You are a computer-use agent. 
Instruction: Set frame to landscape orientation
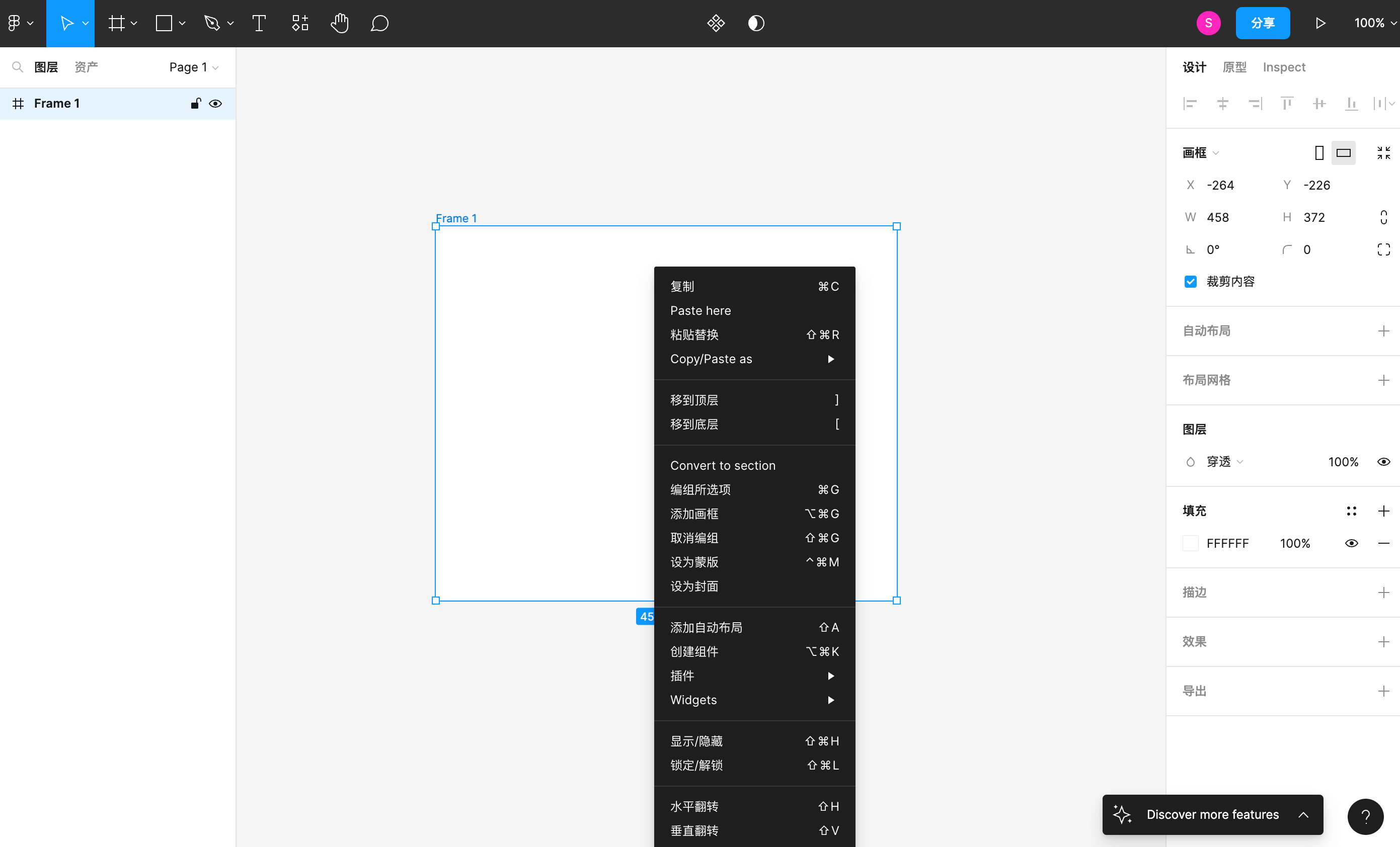[1343, 153]
